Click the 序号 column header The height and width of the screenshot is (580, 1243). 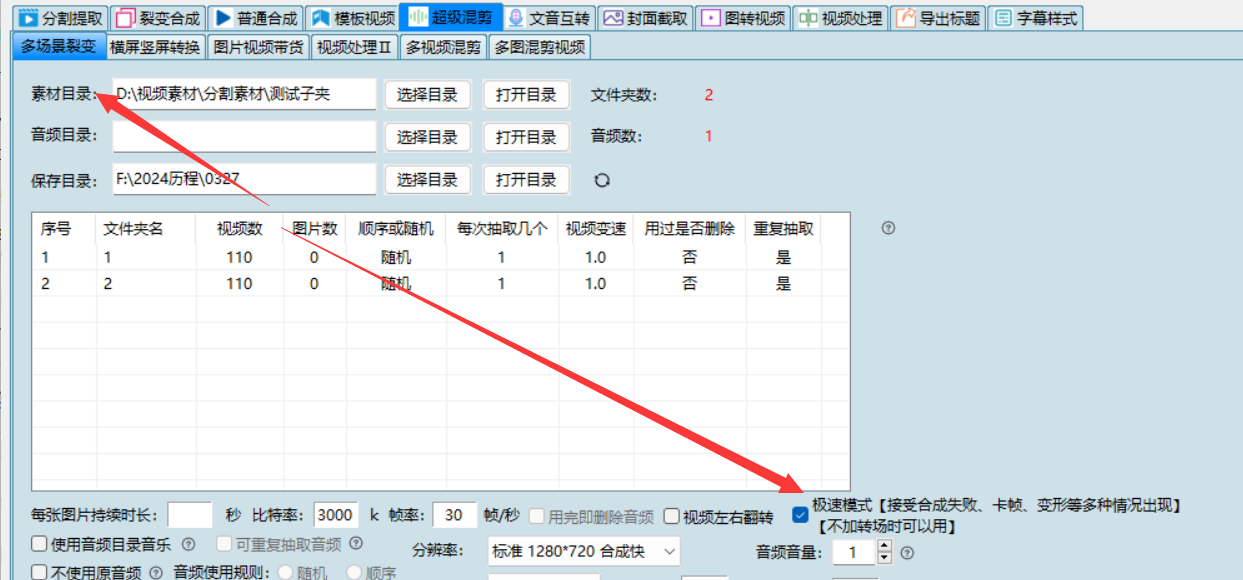point(64,228)
